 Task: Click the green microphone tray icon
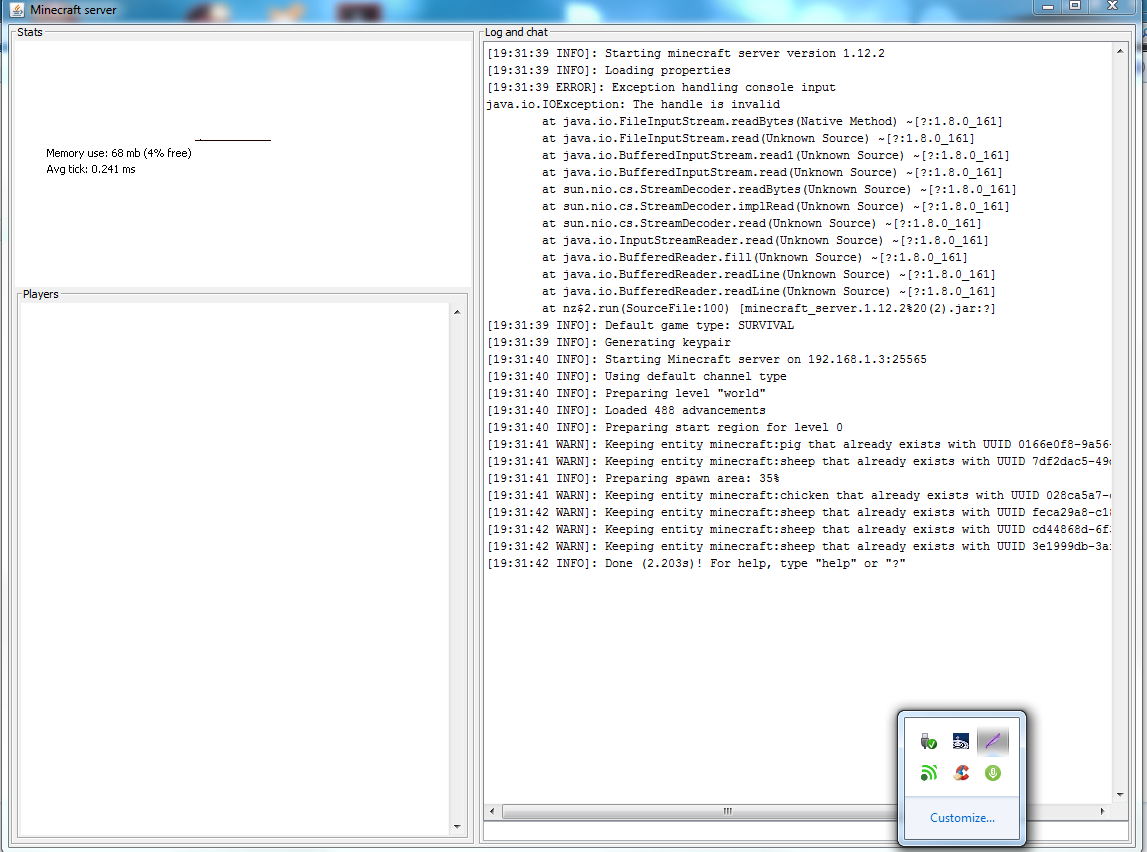pyautogui.click(x=993, y=773)
